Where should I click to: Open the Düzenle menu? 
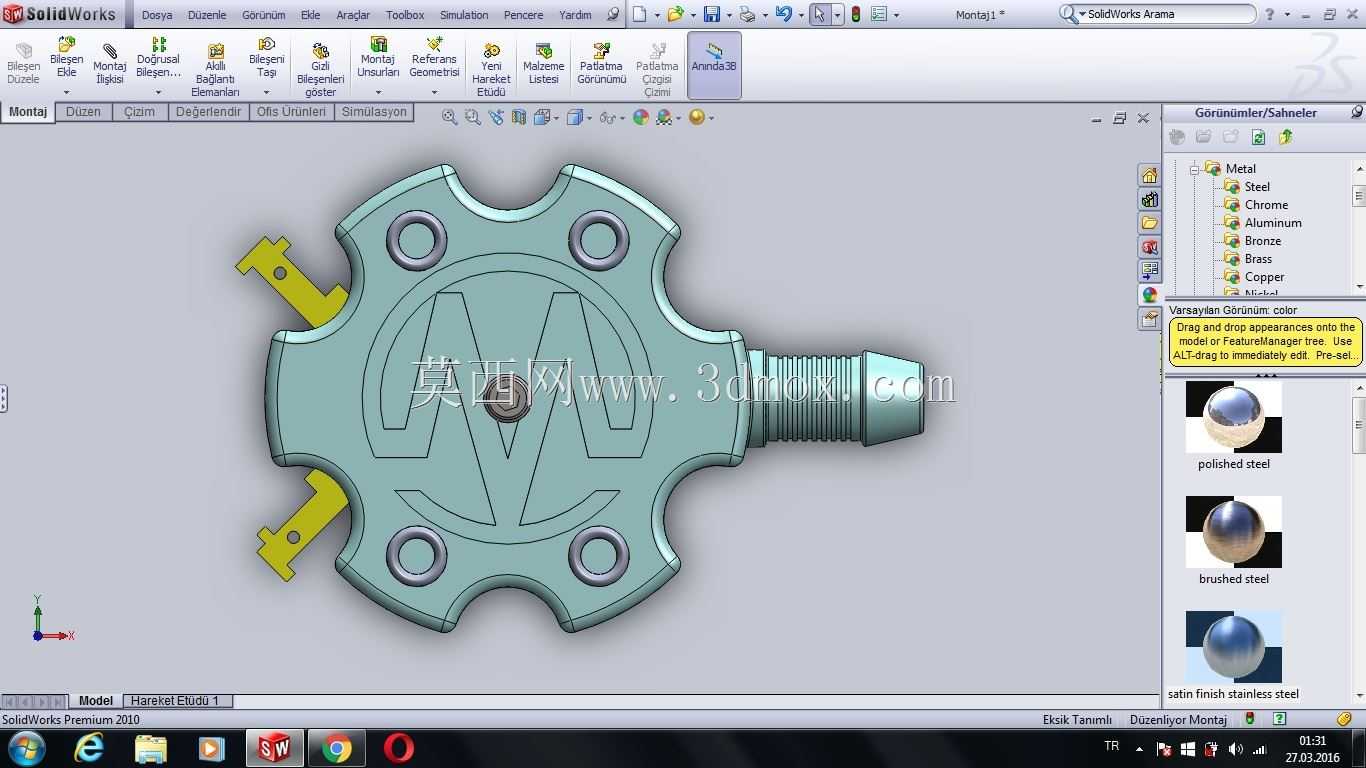click(207, 15)
